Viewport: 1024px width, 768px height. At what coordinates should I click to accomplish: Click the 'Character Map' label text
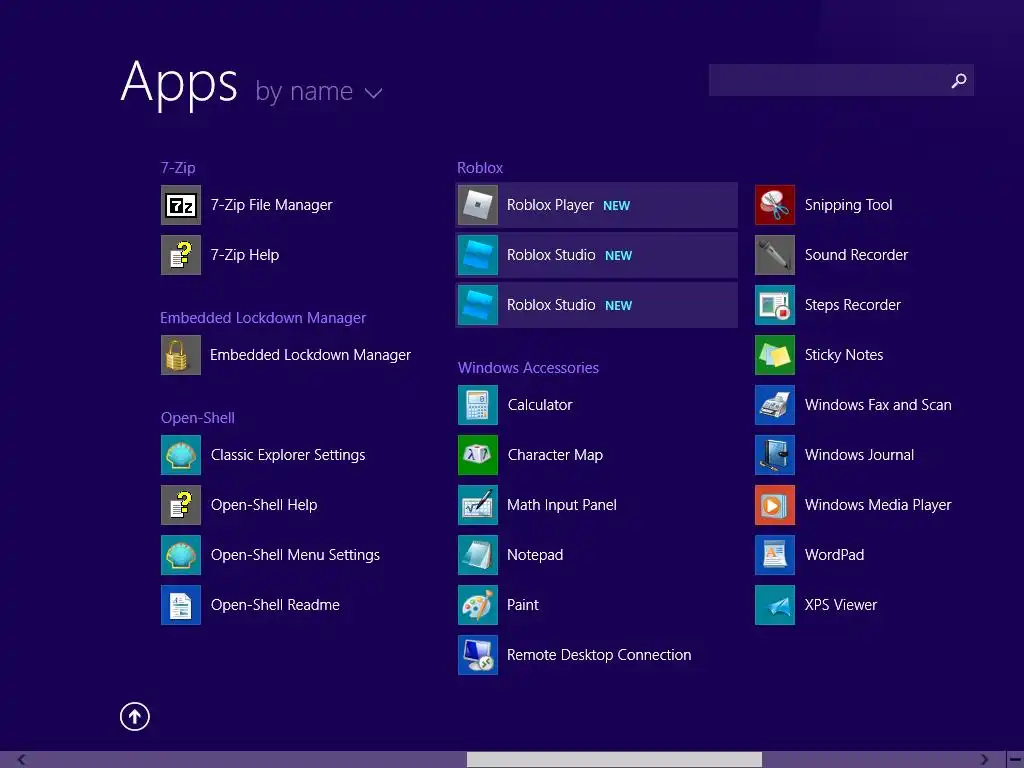point(555,455)
